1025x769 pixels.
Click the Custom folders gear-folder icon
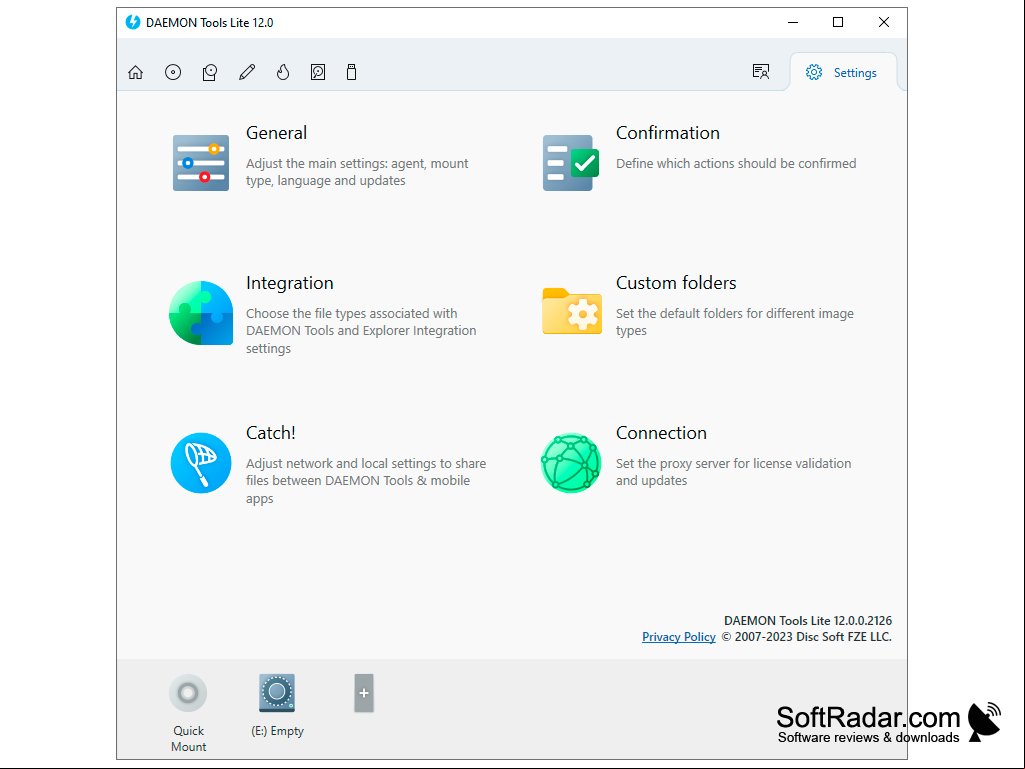tap(572, 311)
